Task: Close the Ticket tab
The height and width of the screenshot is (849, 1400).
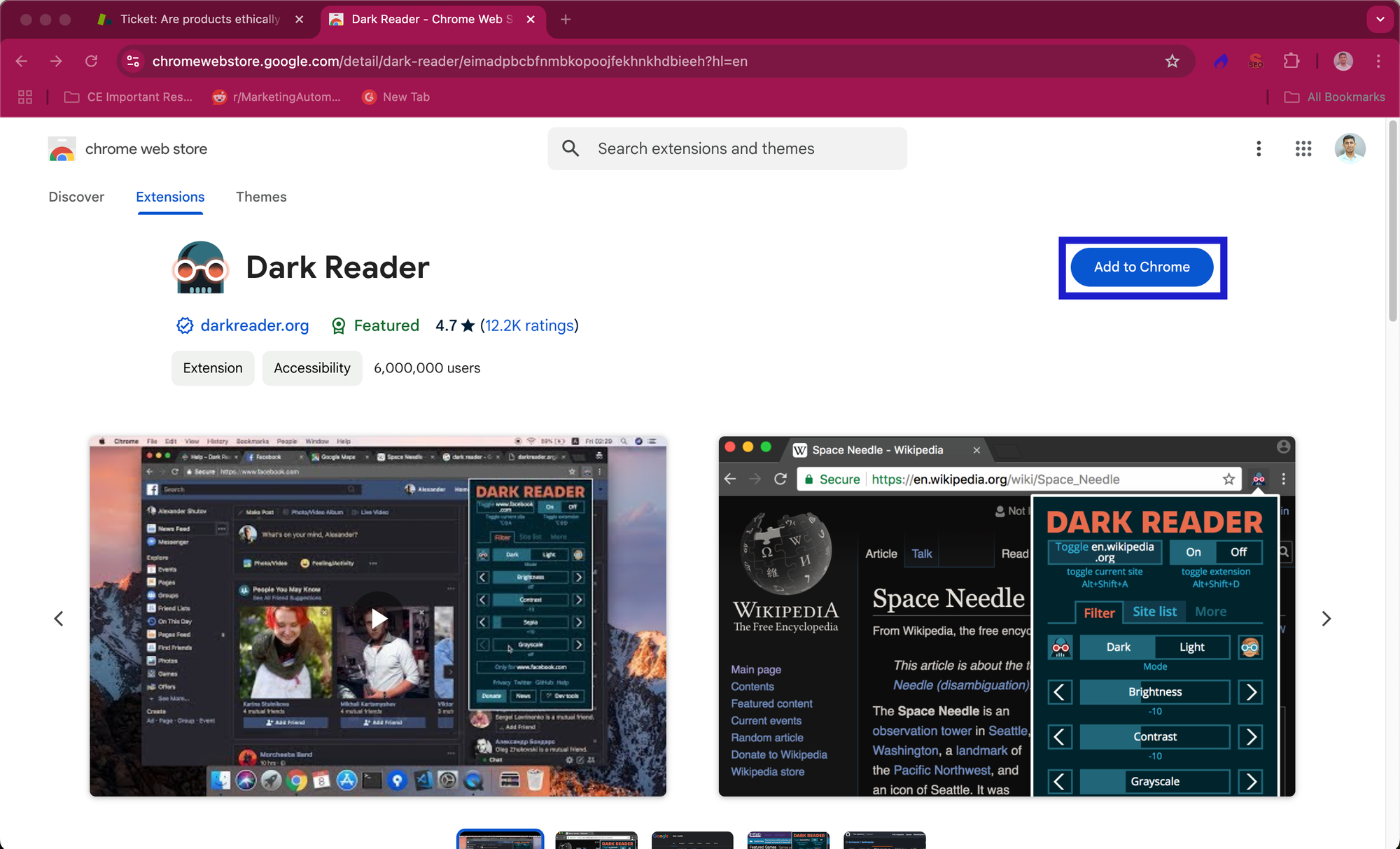Action: (300, 19)
